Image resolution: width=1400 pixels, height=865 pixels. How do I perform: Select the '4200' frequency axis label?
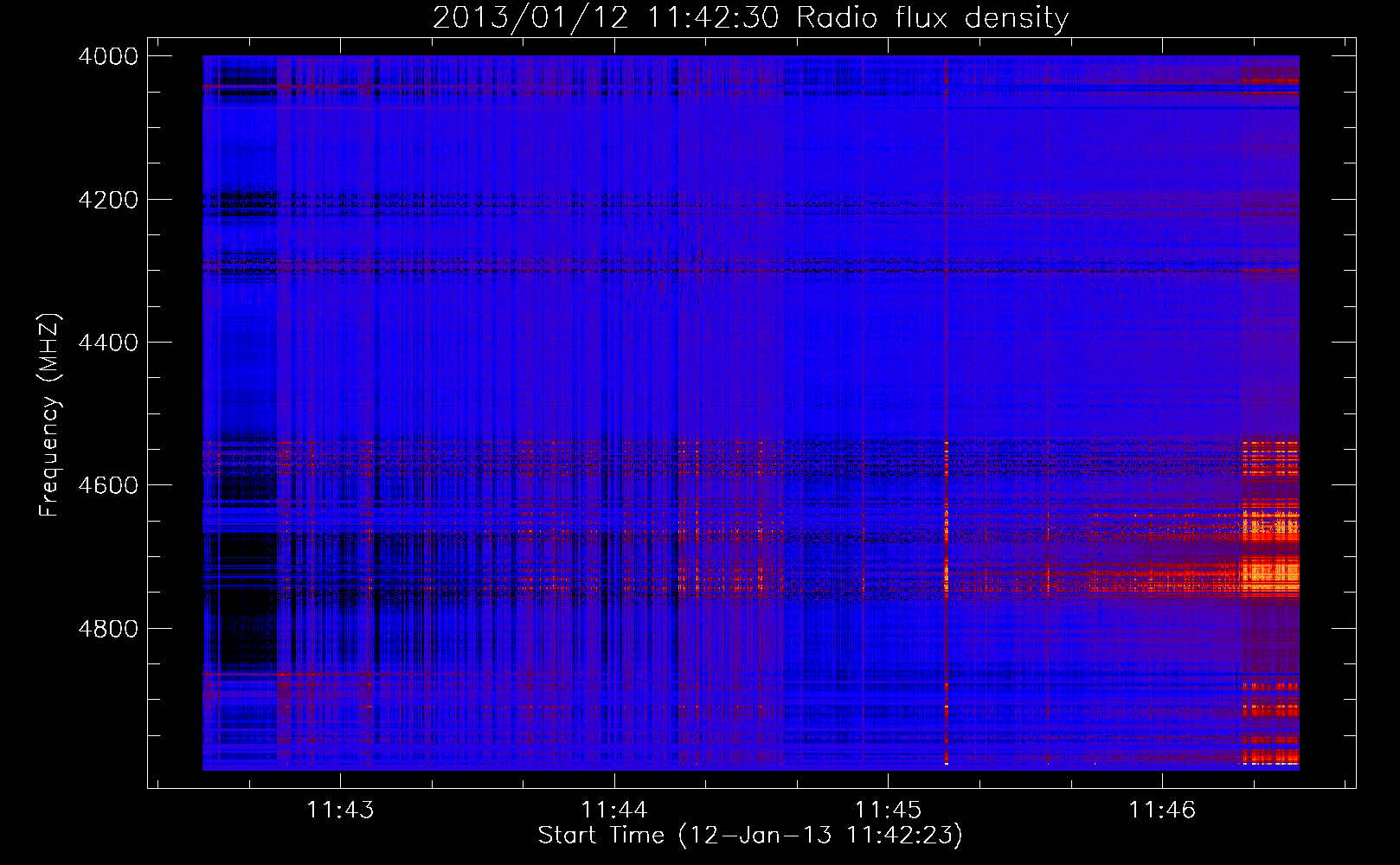108,200
